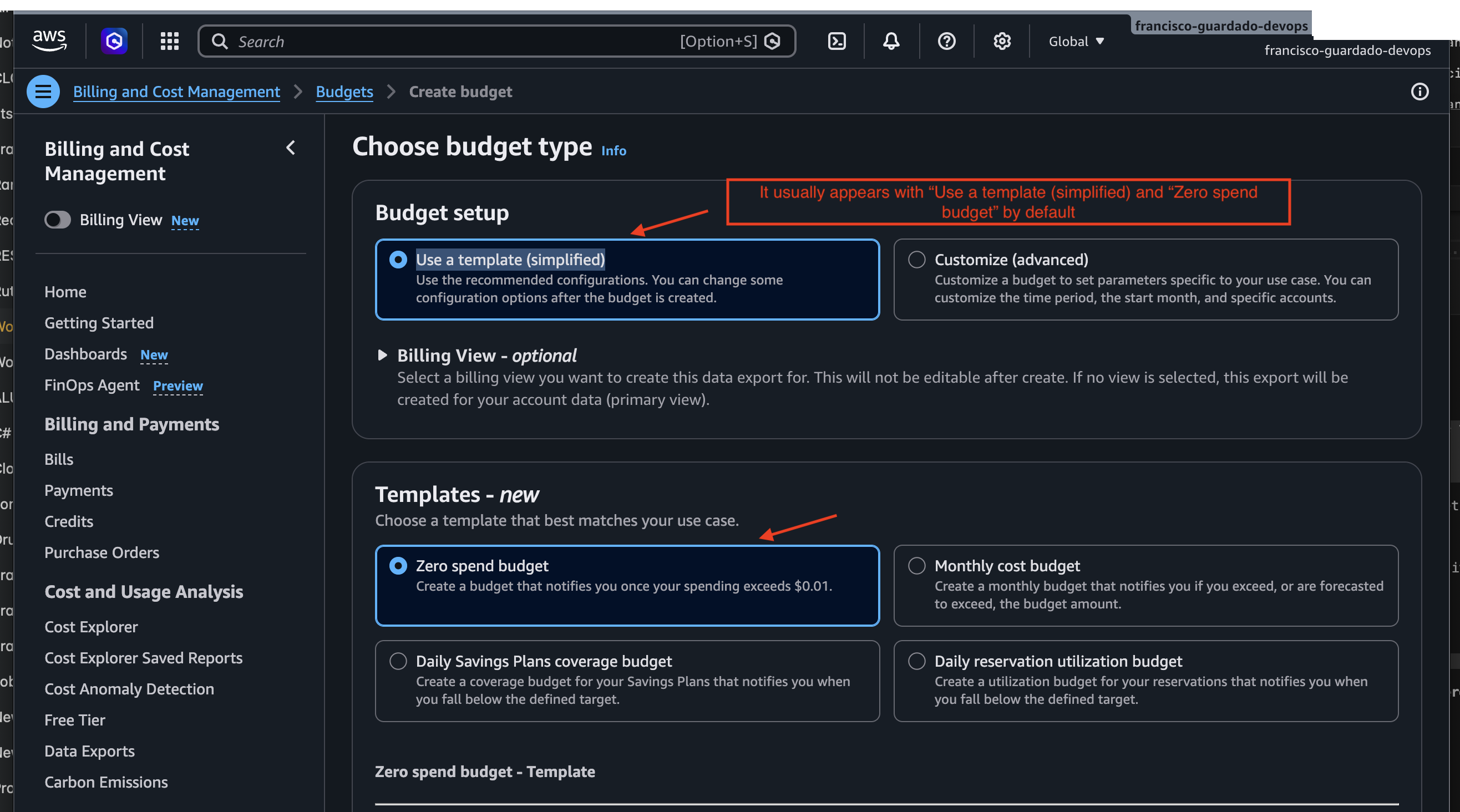Open Carbon Emissions page
Image resolution: width=1460 pixels, height=812 pixels.
106,783
